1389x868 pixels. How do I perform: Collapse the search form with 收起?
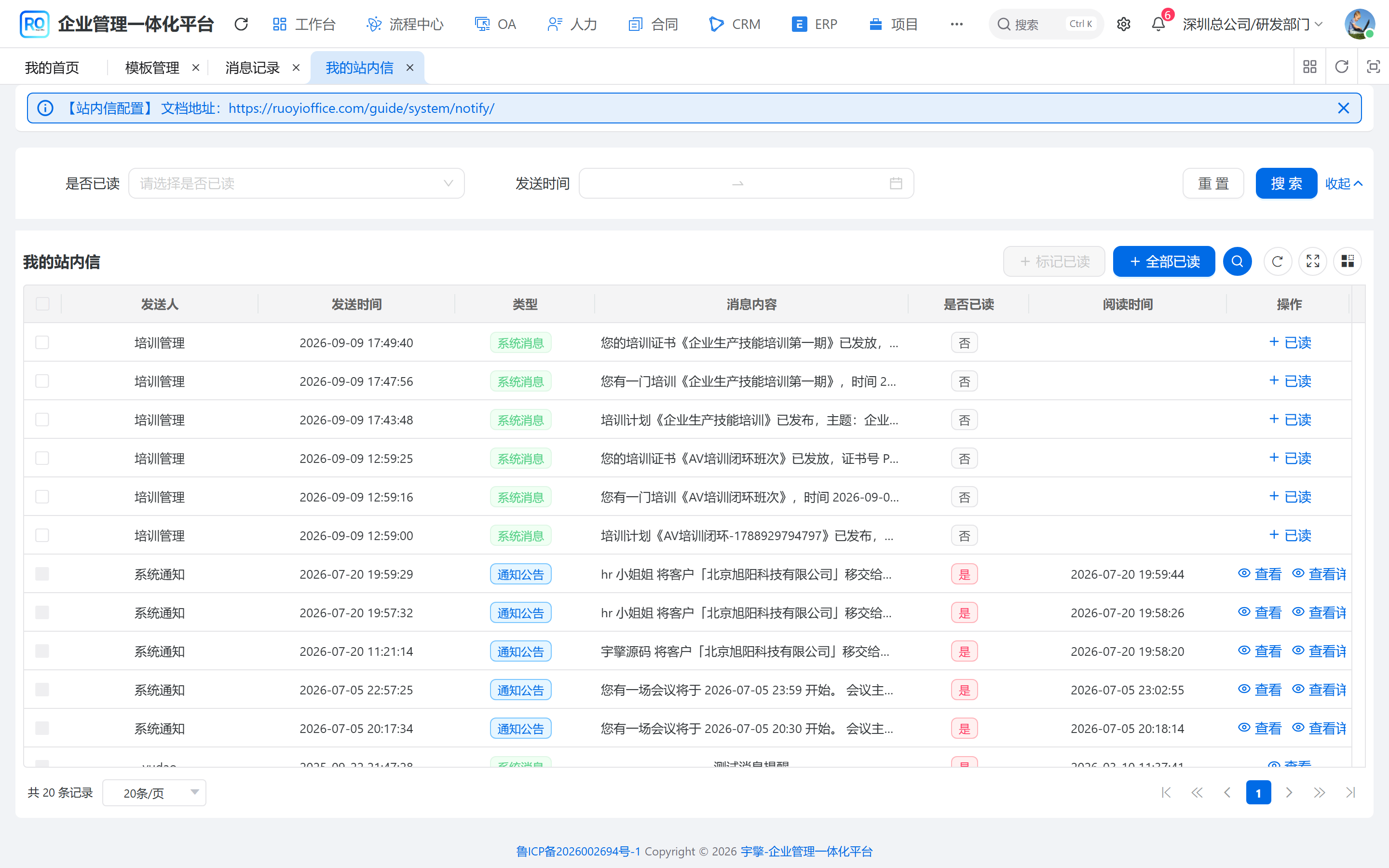point(1344,184)
